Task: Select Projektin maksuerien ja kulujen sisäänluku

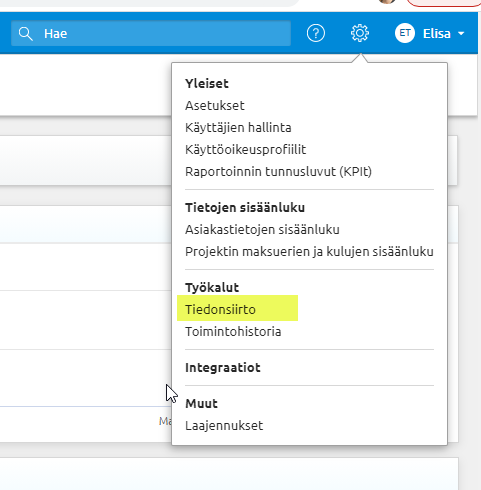Action: point(309,251)
